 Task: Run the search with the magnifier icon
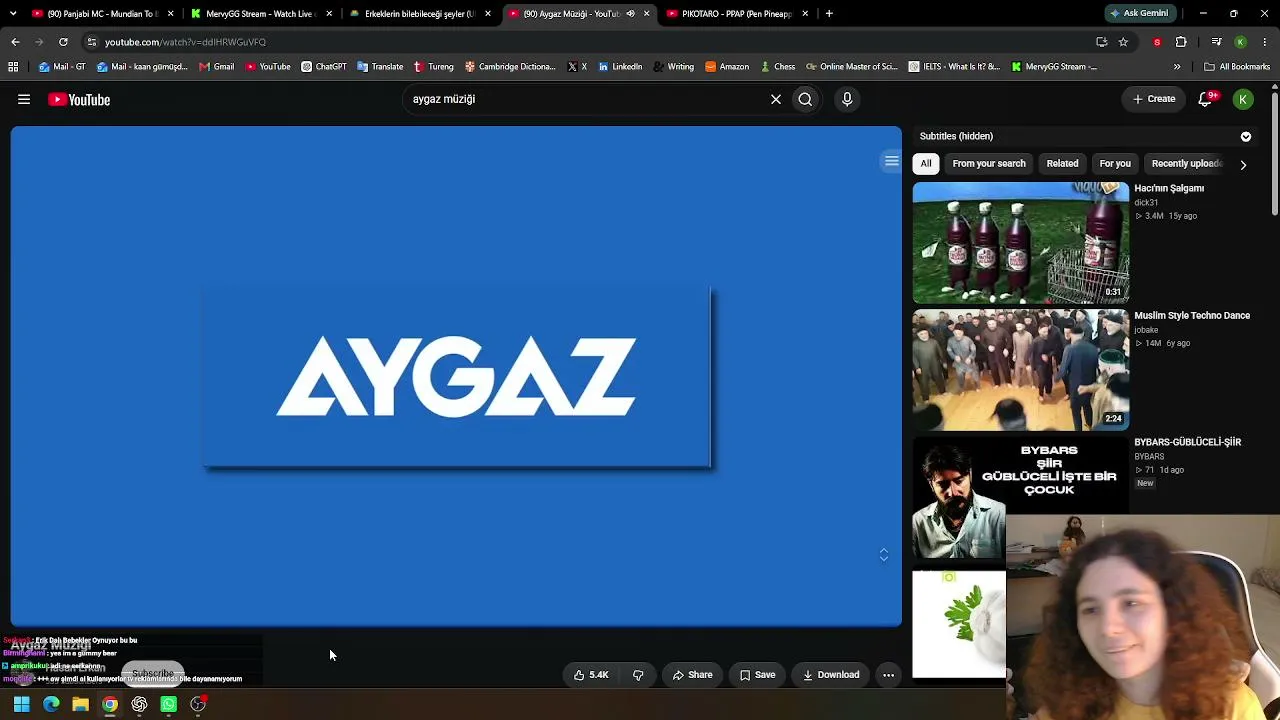[805, 99]
